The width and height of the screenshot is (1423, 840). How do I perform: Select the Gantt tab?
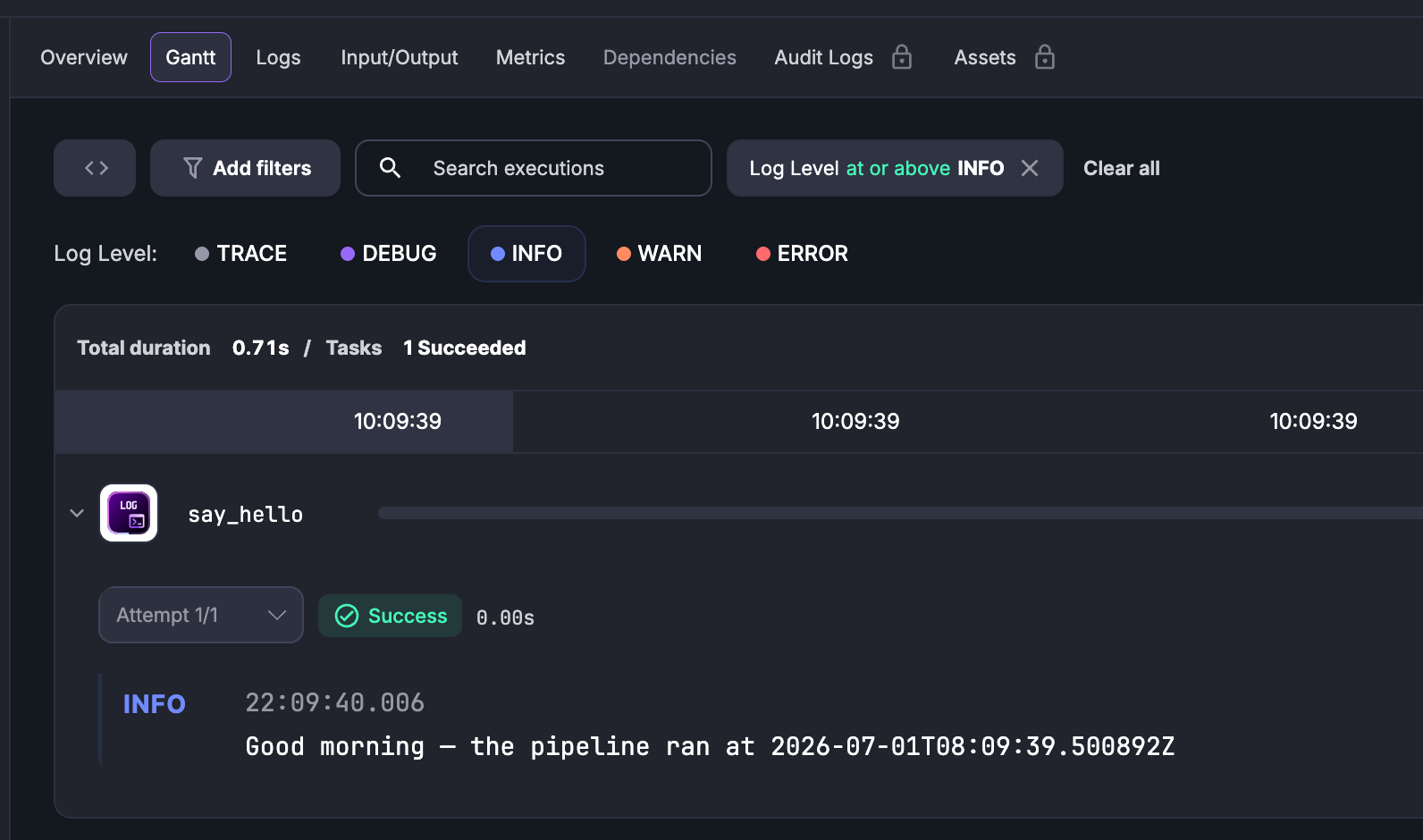190,57
